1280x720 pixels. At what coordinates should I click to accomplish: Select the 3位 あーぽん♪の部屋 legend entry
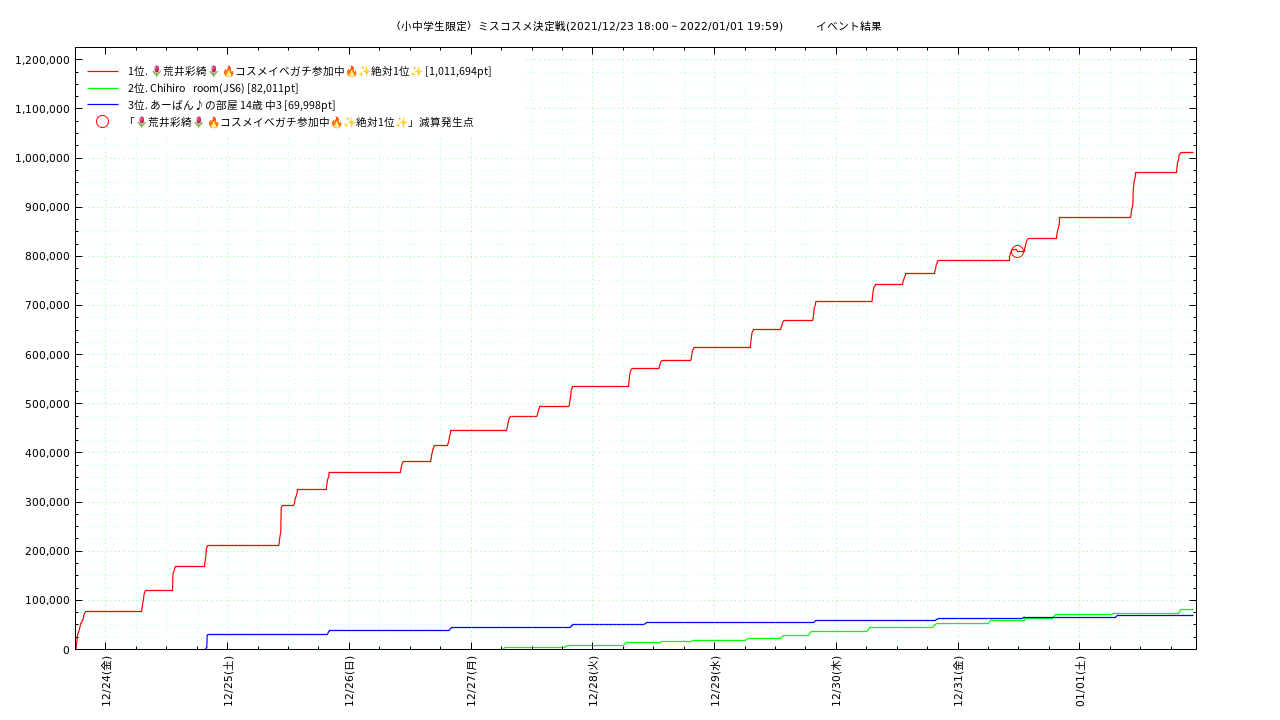[231, 105]
